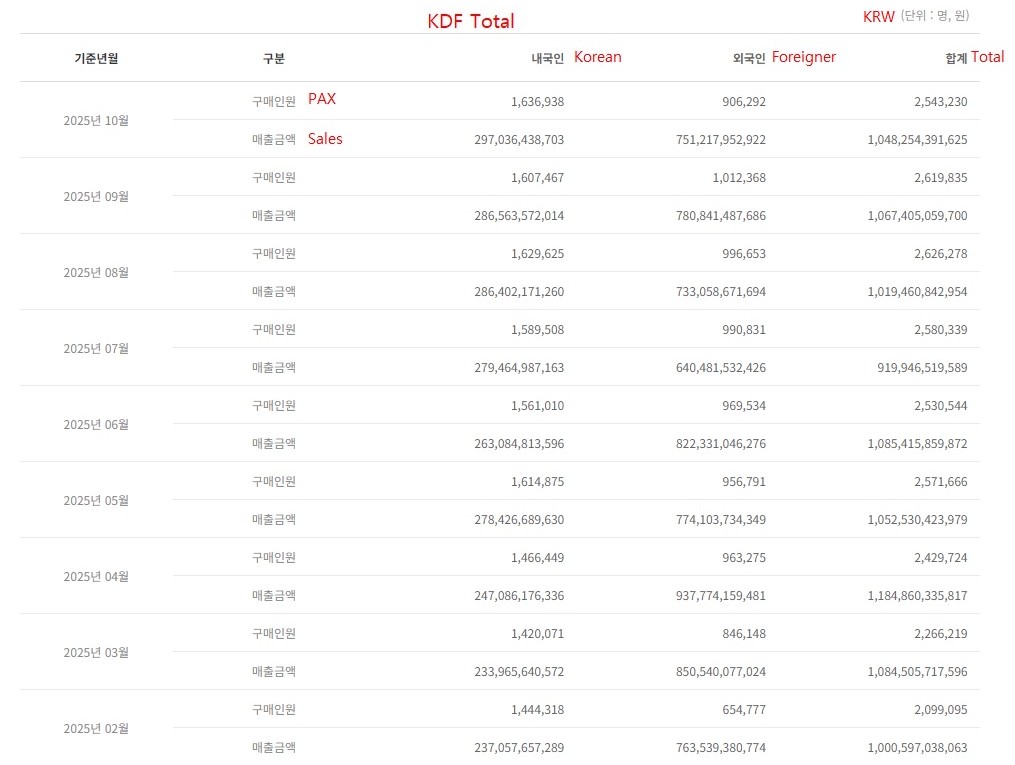Click the 구분 column header
The height and width of the screenshot is (765, 1015).
(x=273, y=59)
